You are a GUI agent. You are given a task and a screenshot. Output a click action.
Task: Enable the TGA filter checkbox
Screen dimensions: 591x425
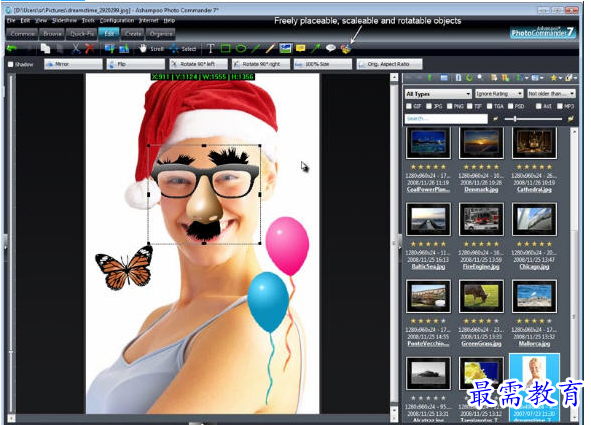click(490, 106)
